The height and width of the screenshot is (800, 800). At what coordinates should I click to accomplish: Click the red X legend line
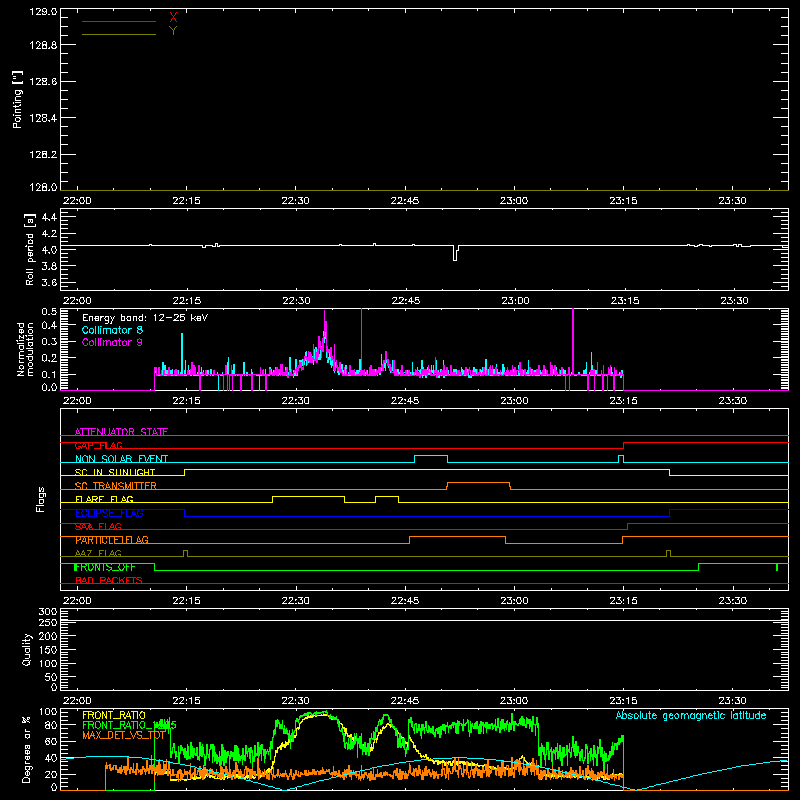[119, 21]
